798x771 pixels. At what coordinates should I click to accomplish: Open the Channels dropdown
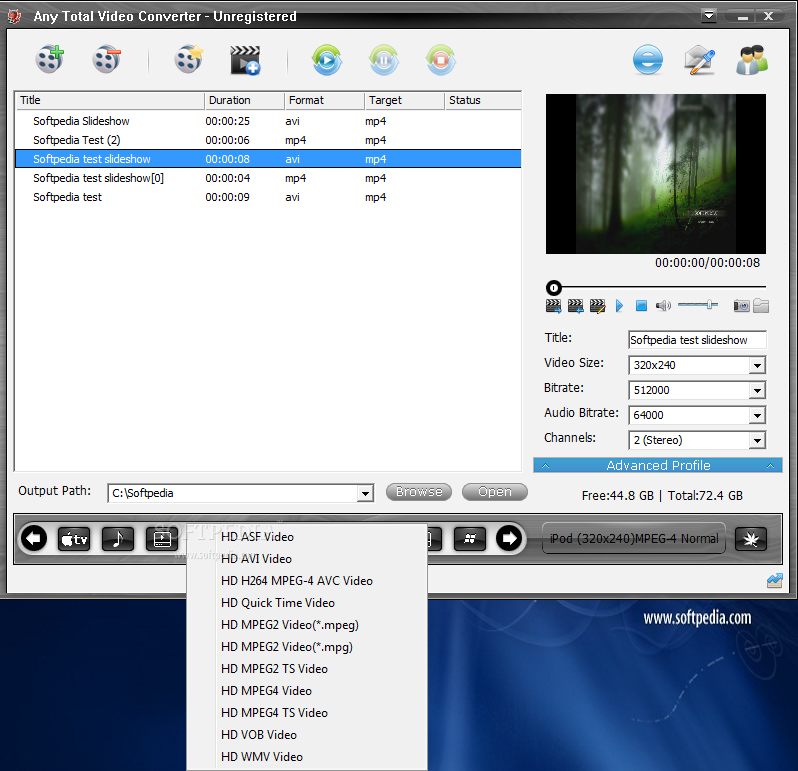coord(757,440)
